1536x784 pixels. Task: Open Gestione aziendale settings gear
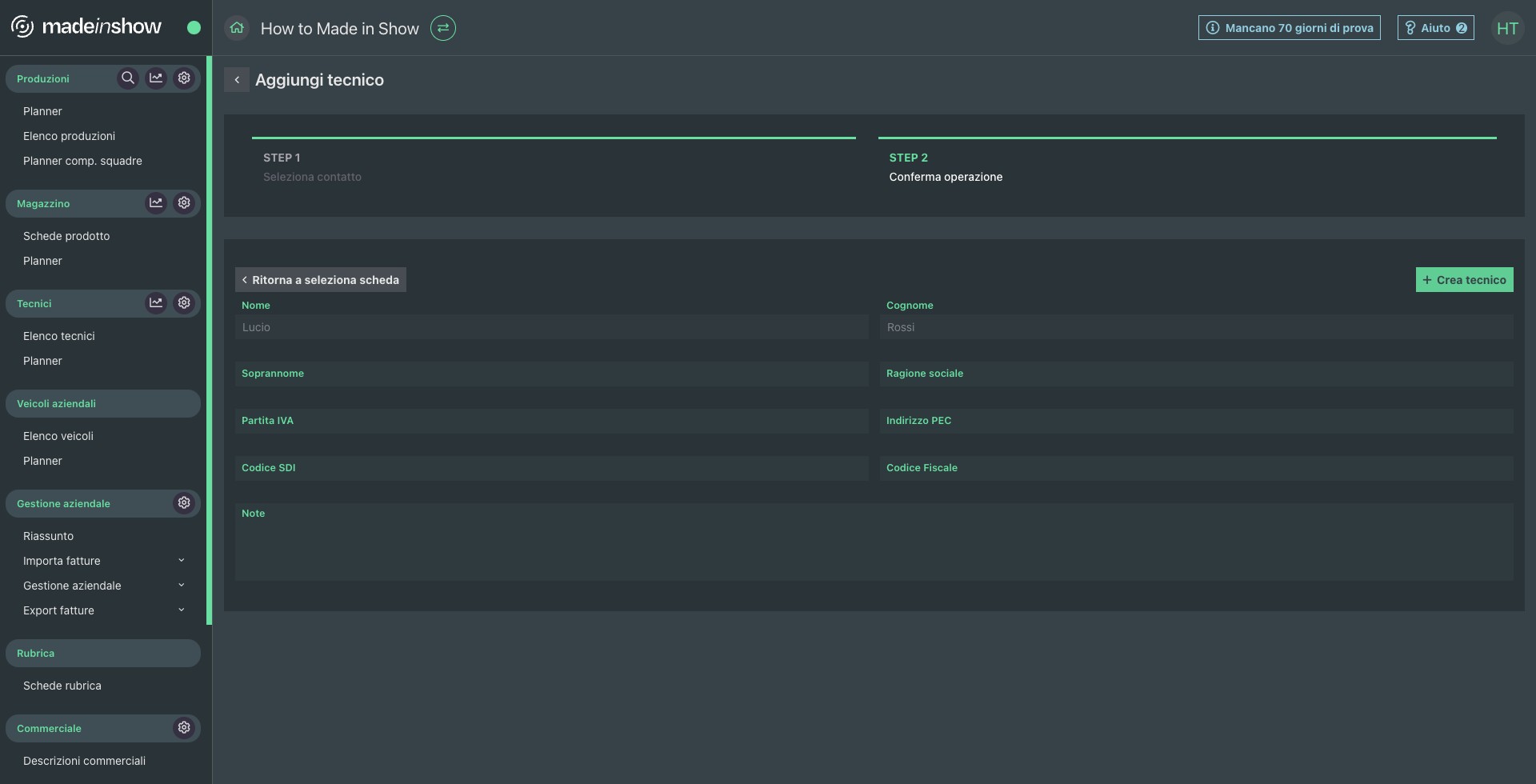[x=184, y=502]
